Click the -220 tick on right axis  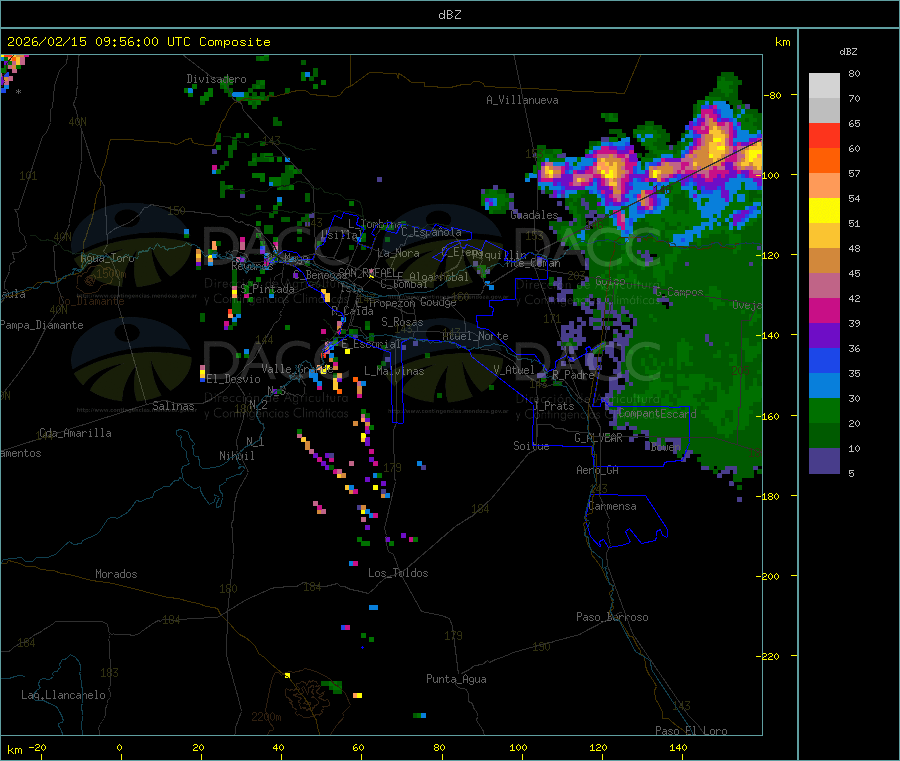[767, 657]
